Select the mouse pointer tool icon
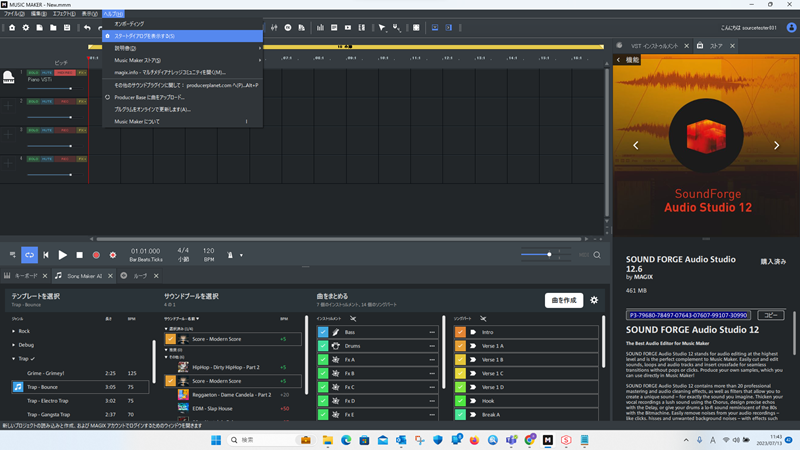Screen dimensions: 800x450 tap(382, 28)
